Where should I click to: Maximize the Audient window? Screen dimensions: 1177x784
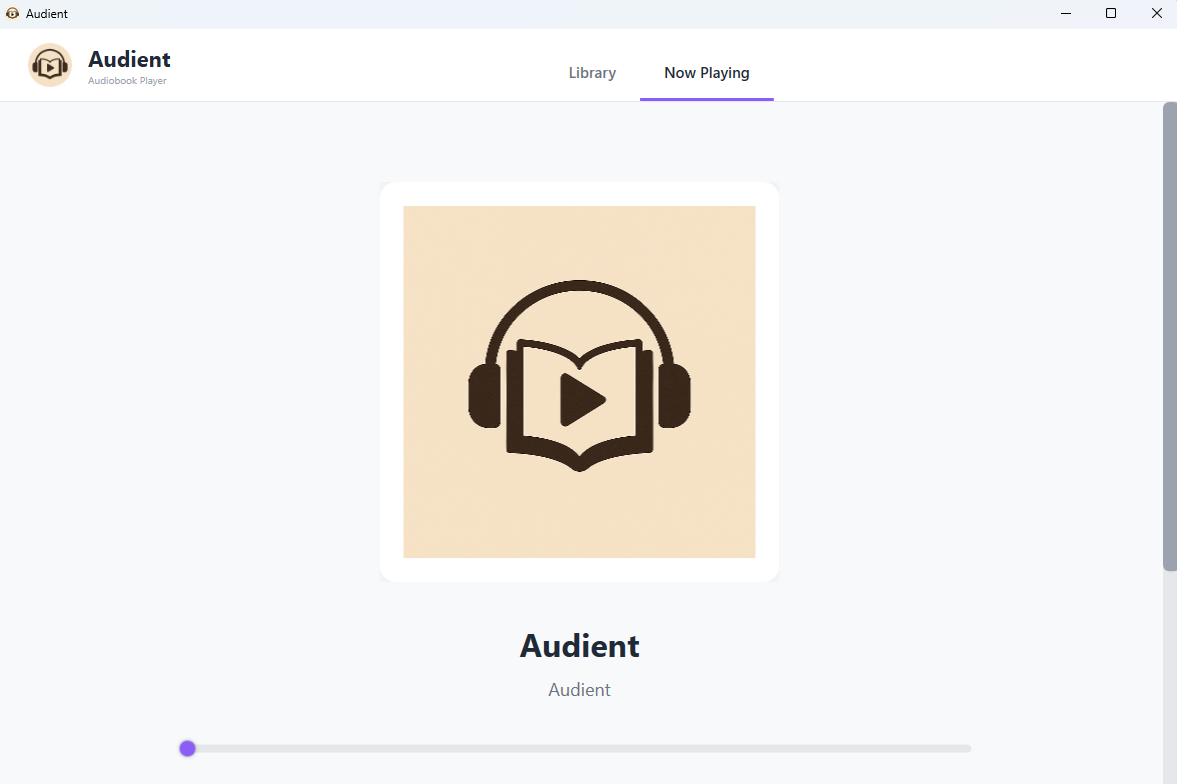1110,13
